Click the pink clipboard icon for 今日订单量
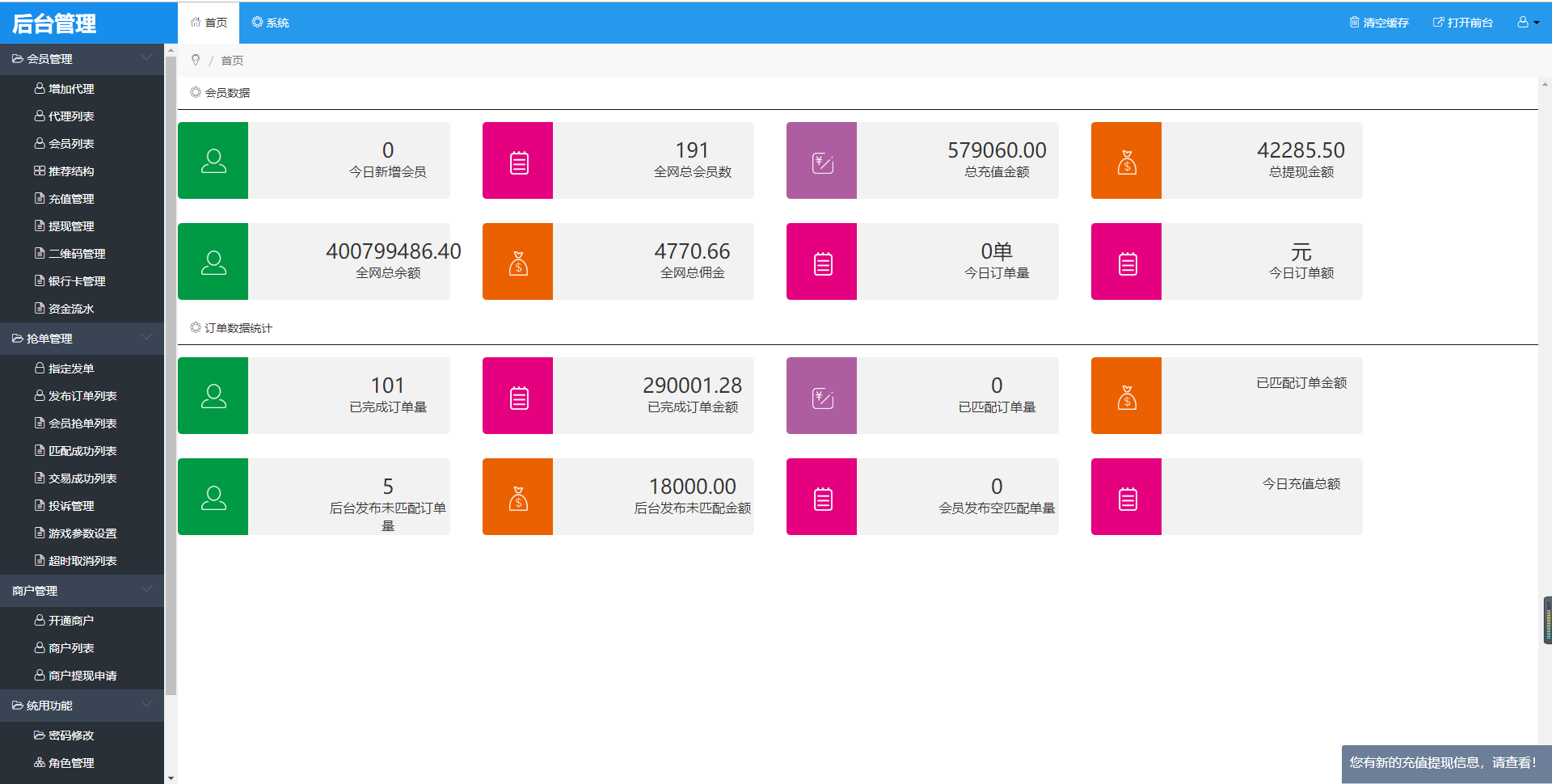This screenshot has width=1552, height=784. [822, 262]
